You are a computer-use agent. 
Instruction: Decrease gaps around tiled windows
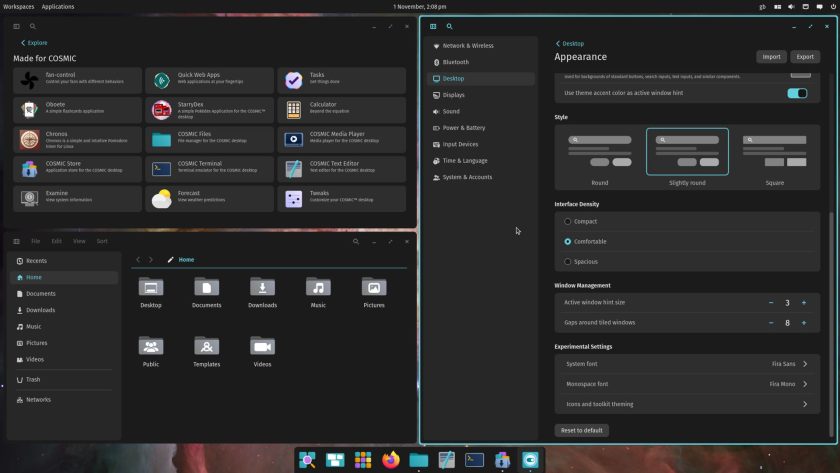click(x=771, y=323)
